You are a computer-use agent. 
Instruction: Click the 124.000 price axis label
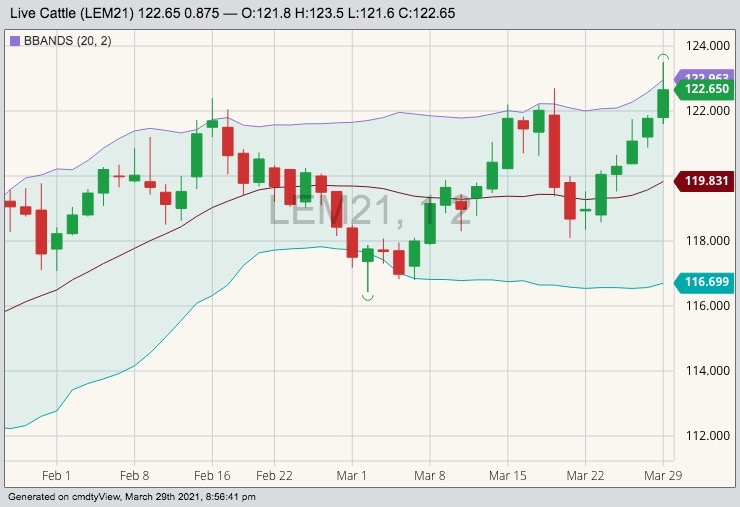coord(707,46)
